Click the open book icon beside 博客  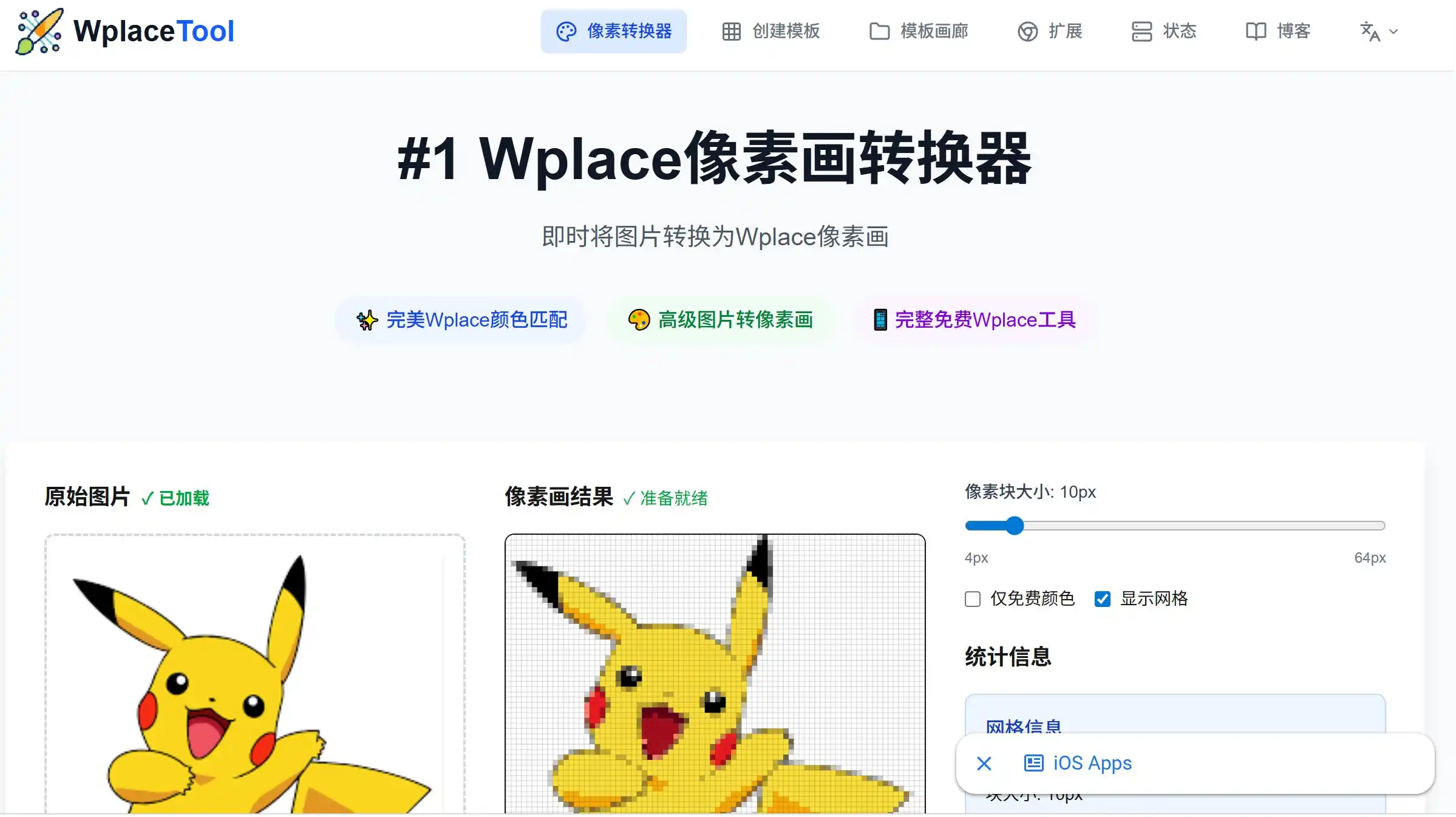[1256, 32]
